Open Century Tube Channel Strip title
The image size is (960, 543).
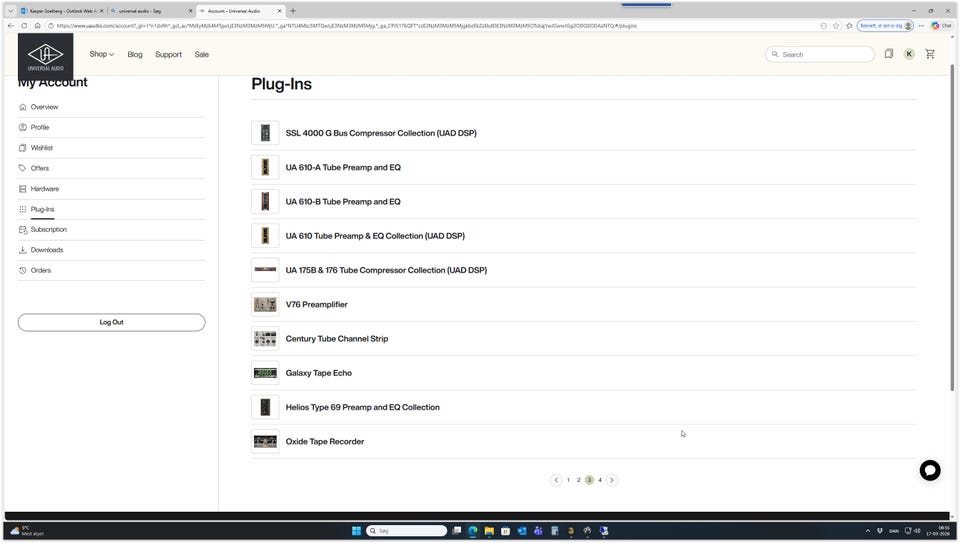337,339
